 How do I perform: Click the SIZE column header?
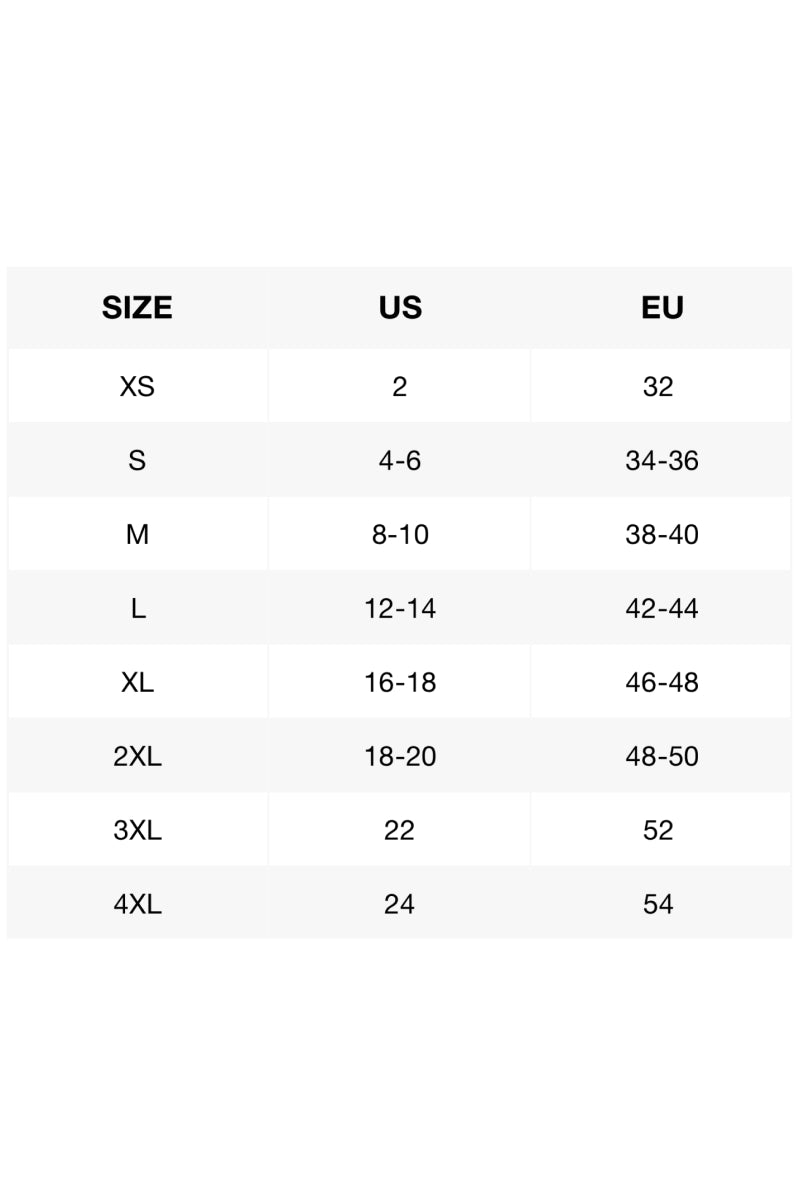137,307
